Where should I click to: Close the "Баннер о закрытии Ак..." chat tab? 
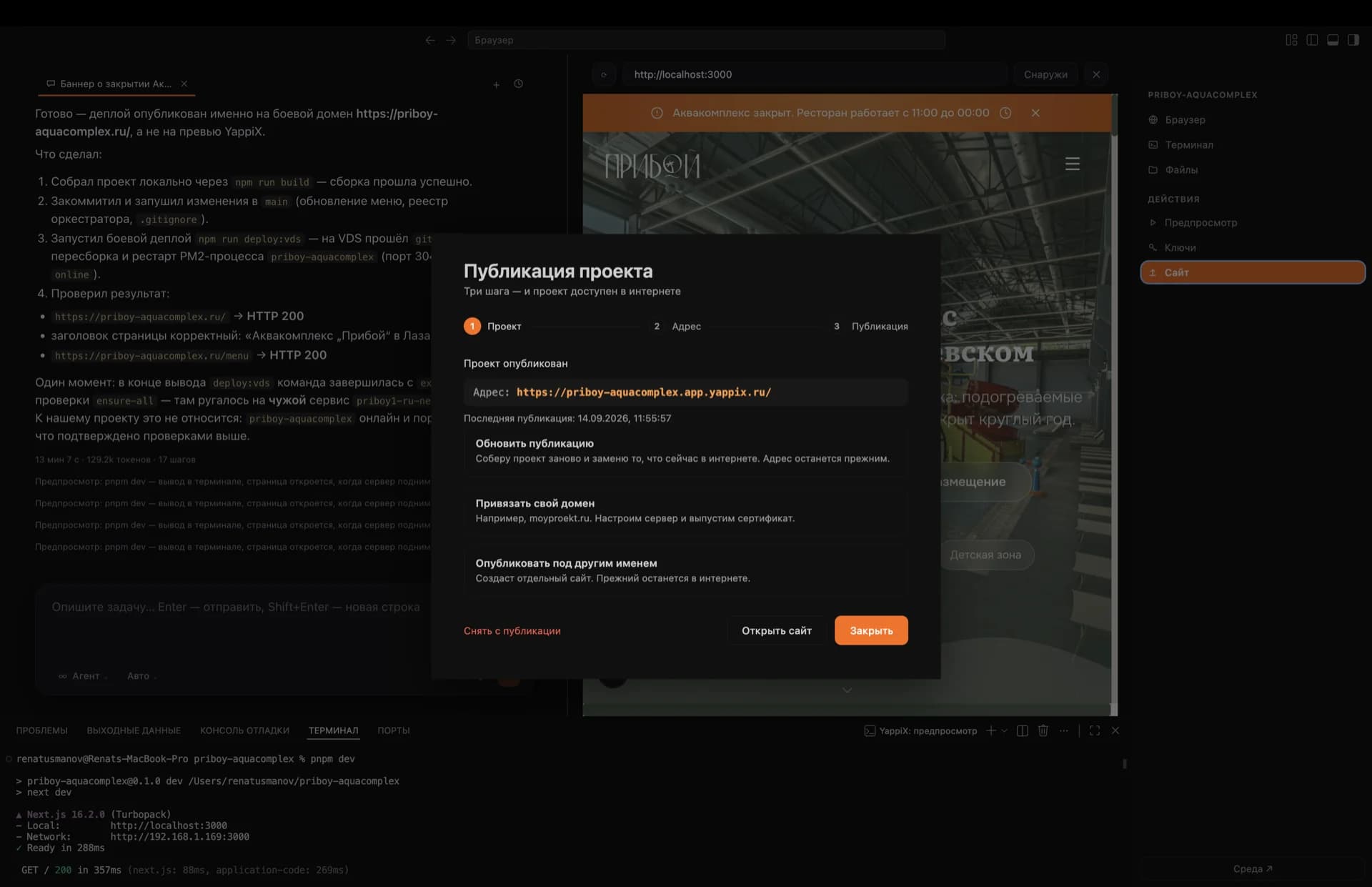184,84
